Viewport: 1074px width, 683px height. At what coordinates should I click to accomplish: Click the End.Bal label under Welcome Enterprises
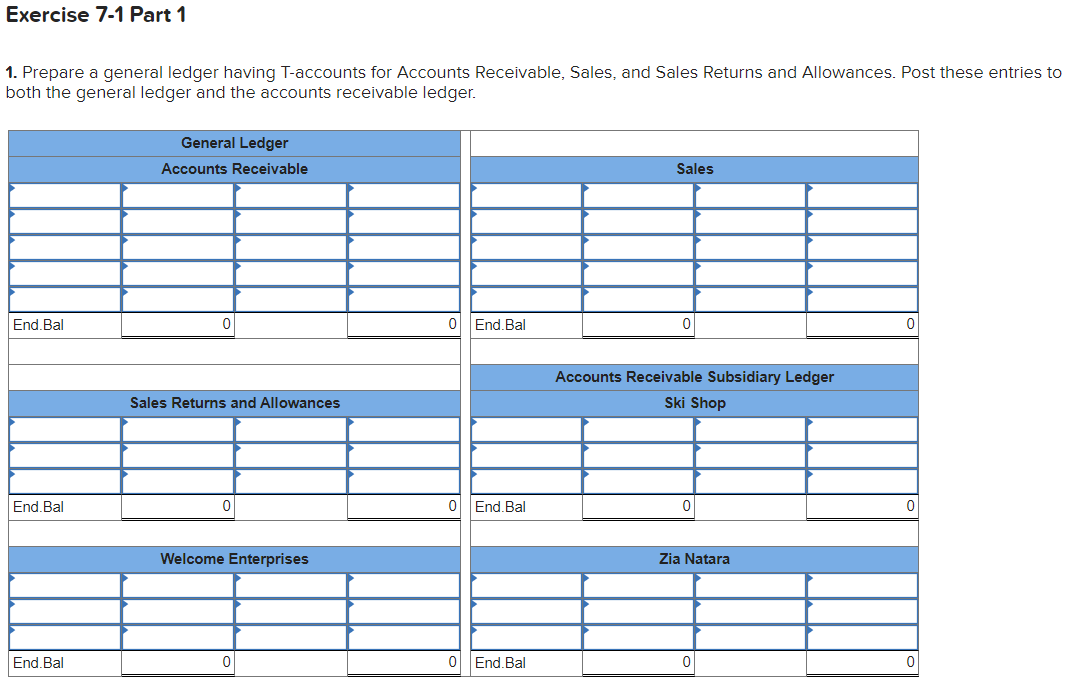(x=38, y=663)
